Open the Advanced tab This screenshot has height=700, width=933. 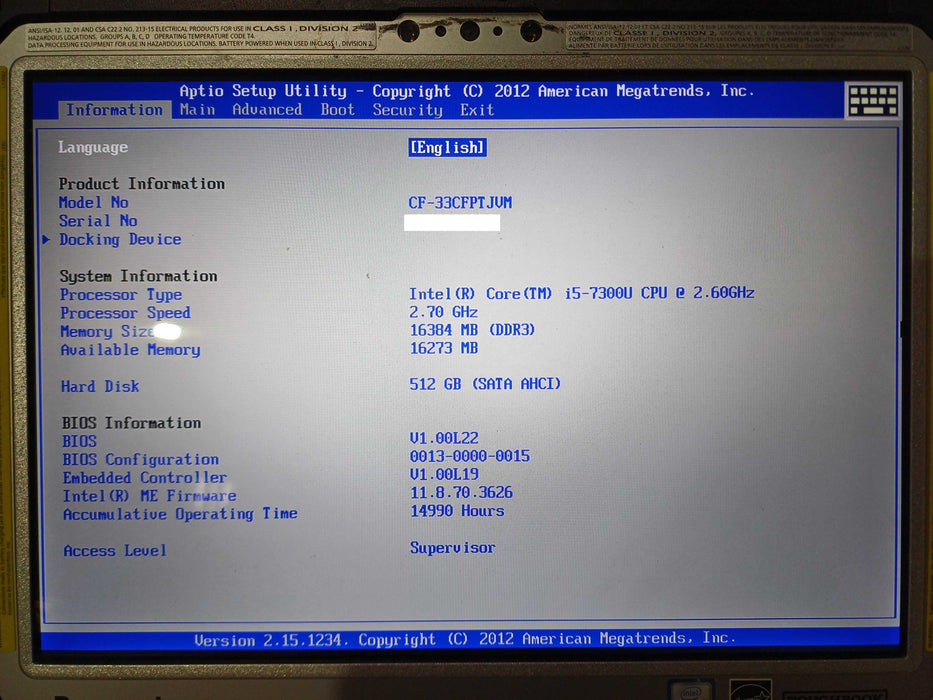point(267,110)
